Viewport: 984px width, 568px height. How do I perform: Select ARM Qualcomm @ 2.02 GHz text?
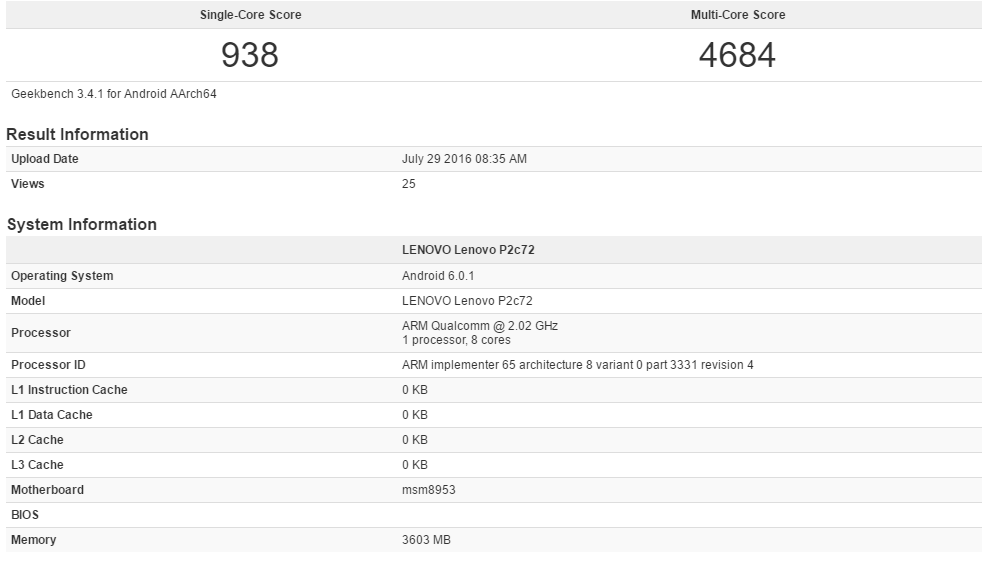(x=480, y=326)
